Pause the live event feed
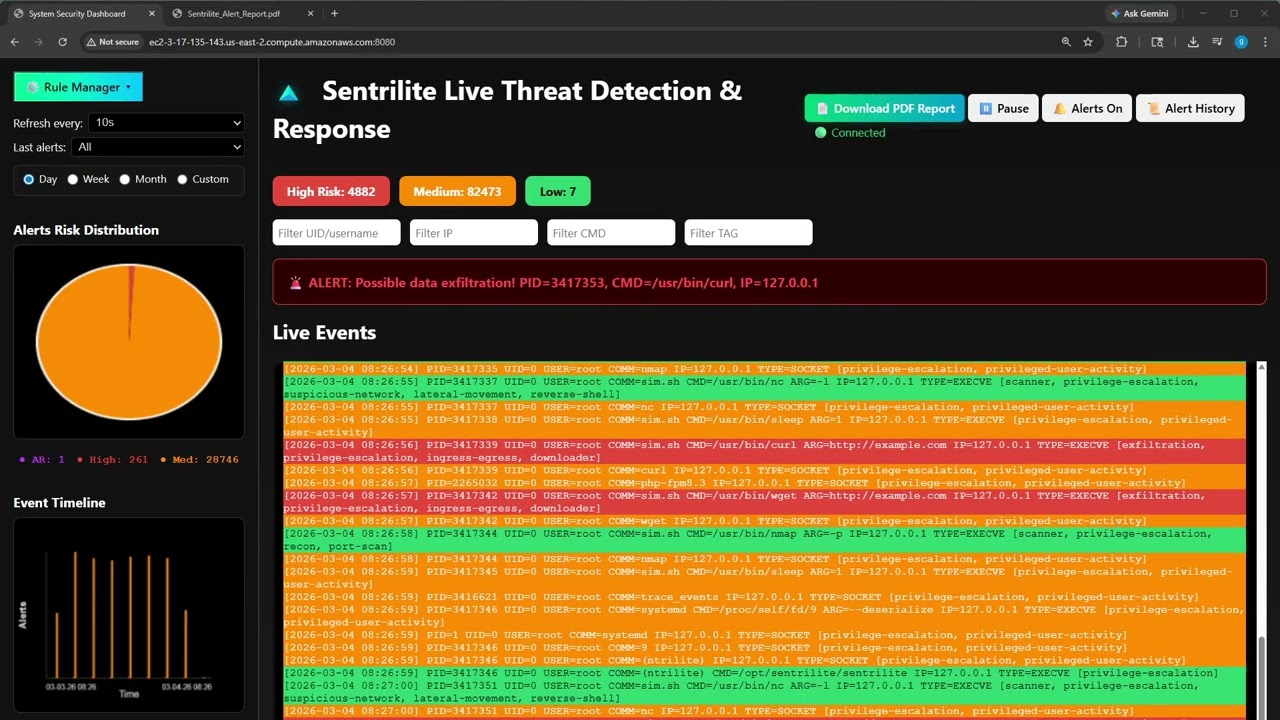 tap(1003, 108)
